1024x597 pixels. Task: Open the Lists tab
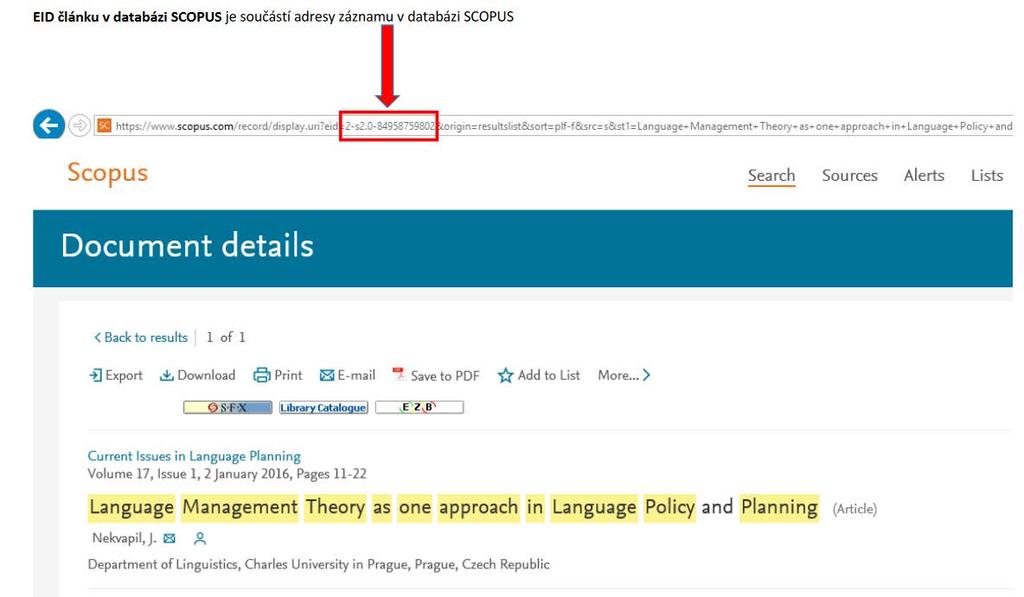(987, 176)
